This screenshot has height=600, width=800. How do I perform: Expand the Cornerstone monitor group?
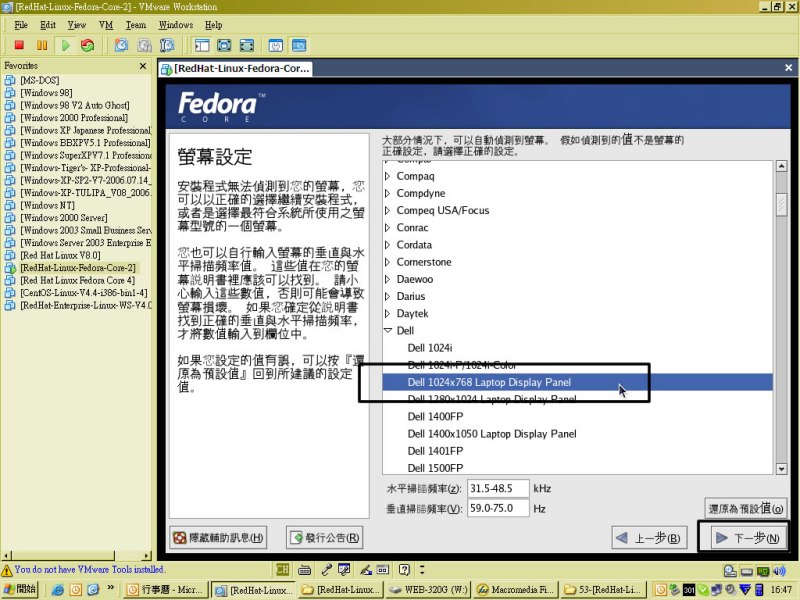click(387, 262)
